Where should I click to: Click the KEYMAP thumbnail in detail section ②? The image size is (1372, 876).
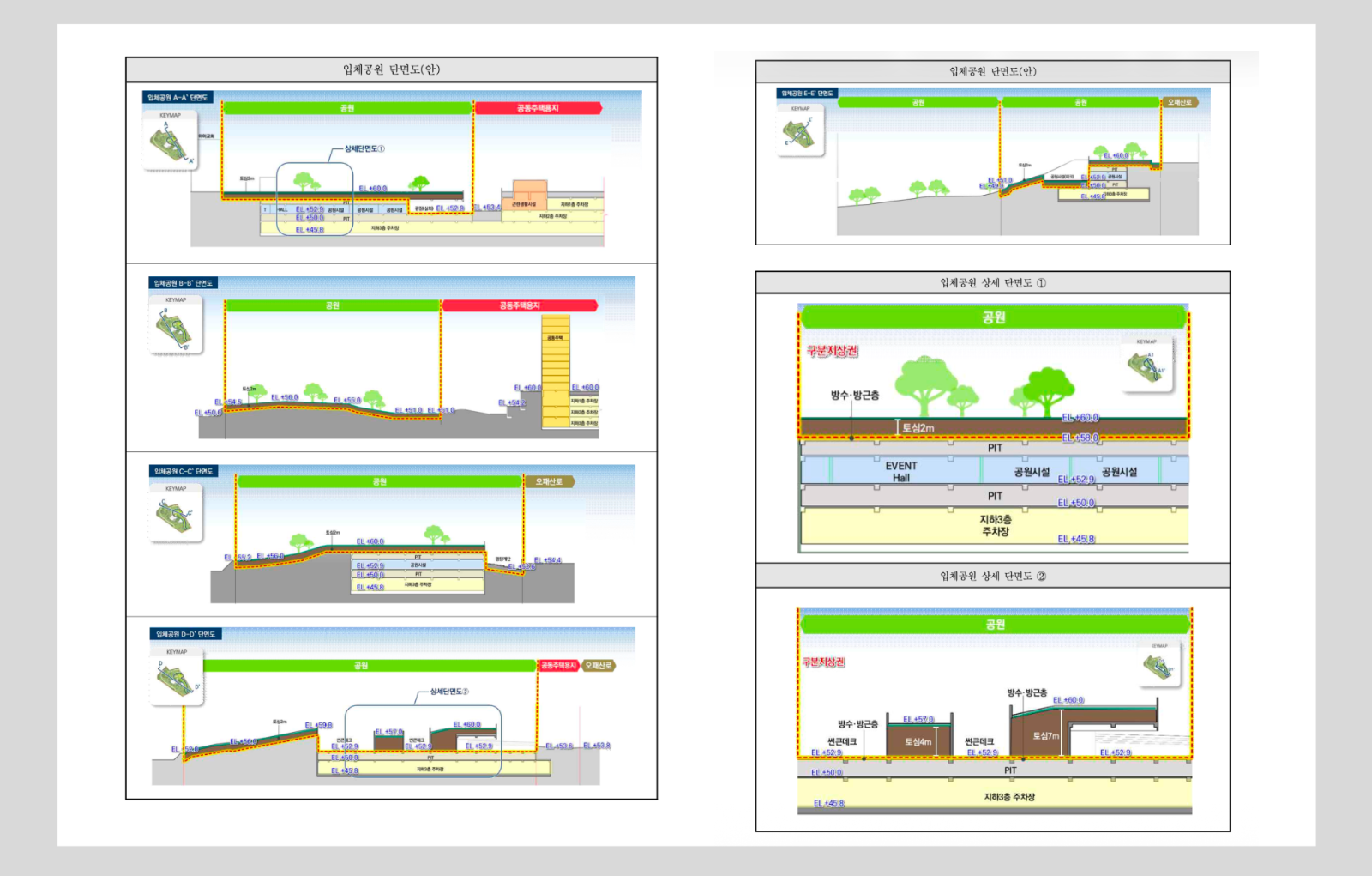coord(1159,664)
